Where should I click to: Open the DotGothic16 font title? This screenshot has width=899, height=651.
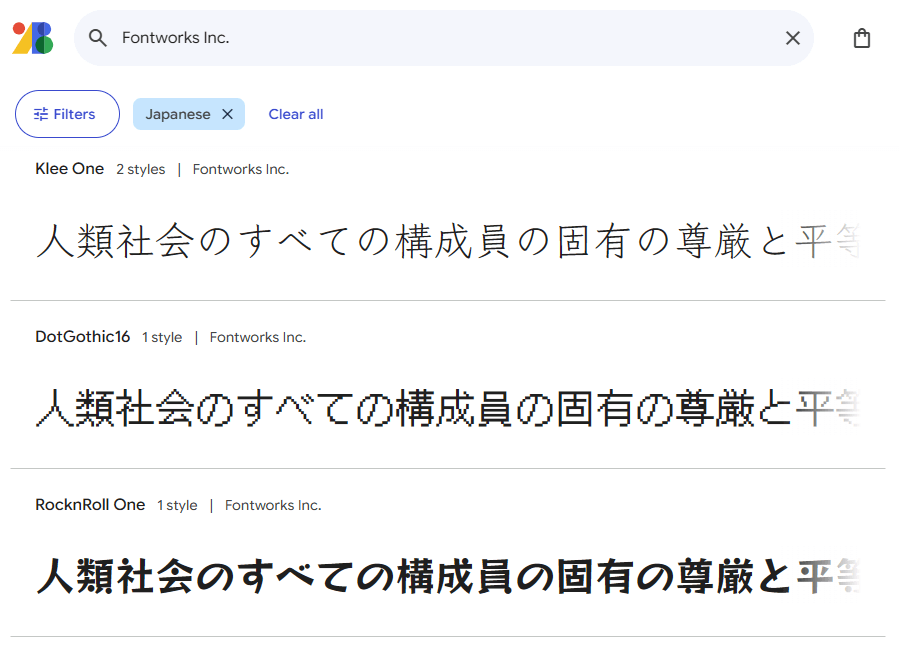tap(82, 337)
